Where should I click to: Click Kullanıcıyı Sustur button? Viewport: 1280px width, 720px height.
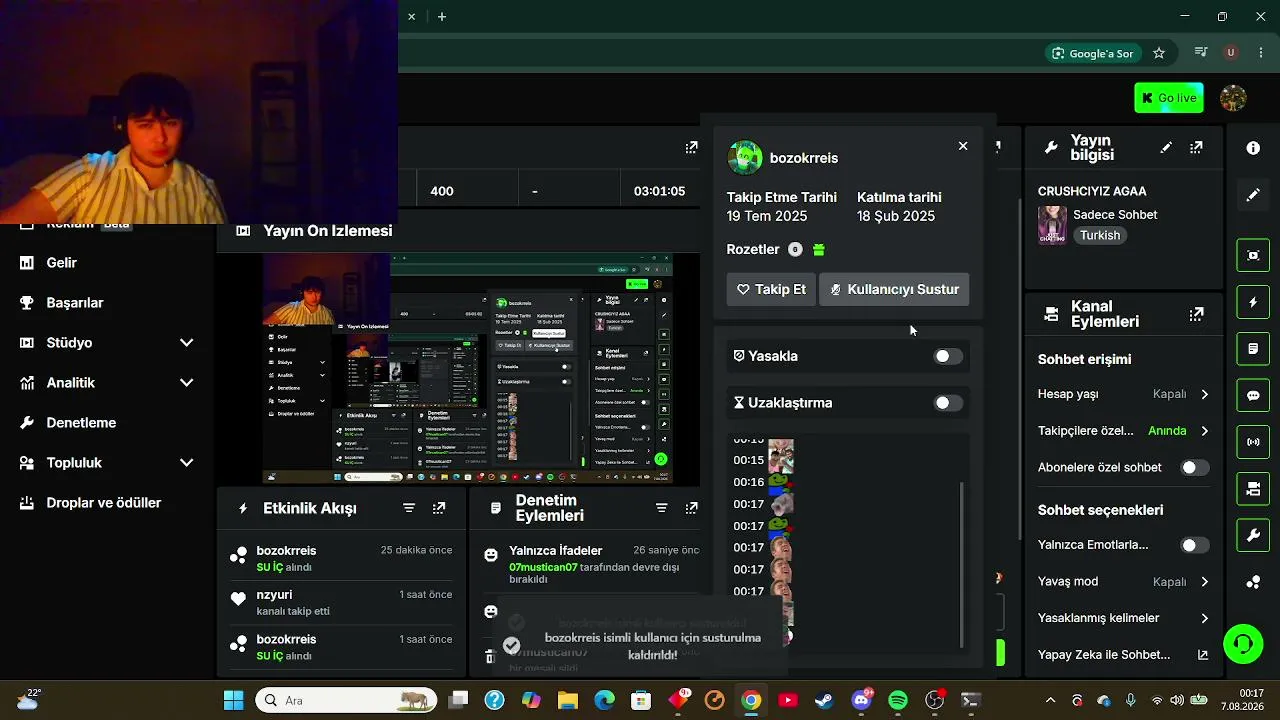(894, 289)
